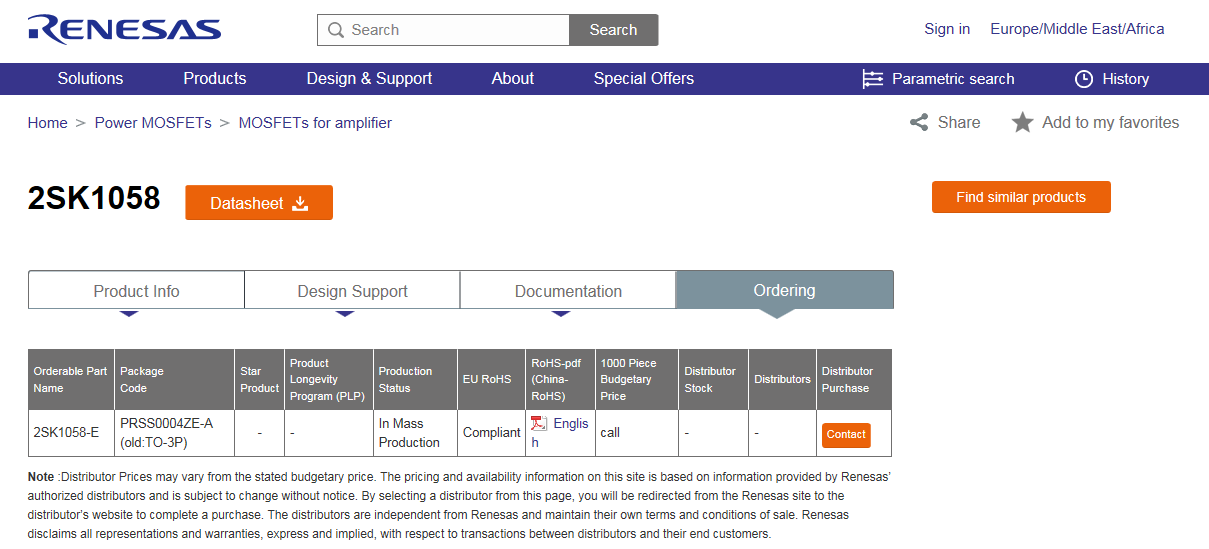Click the gray Search button
Viewport: 1209px width, 549px height.
coord(614,30)
